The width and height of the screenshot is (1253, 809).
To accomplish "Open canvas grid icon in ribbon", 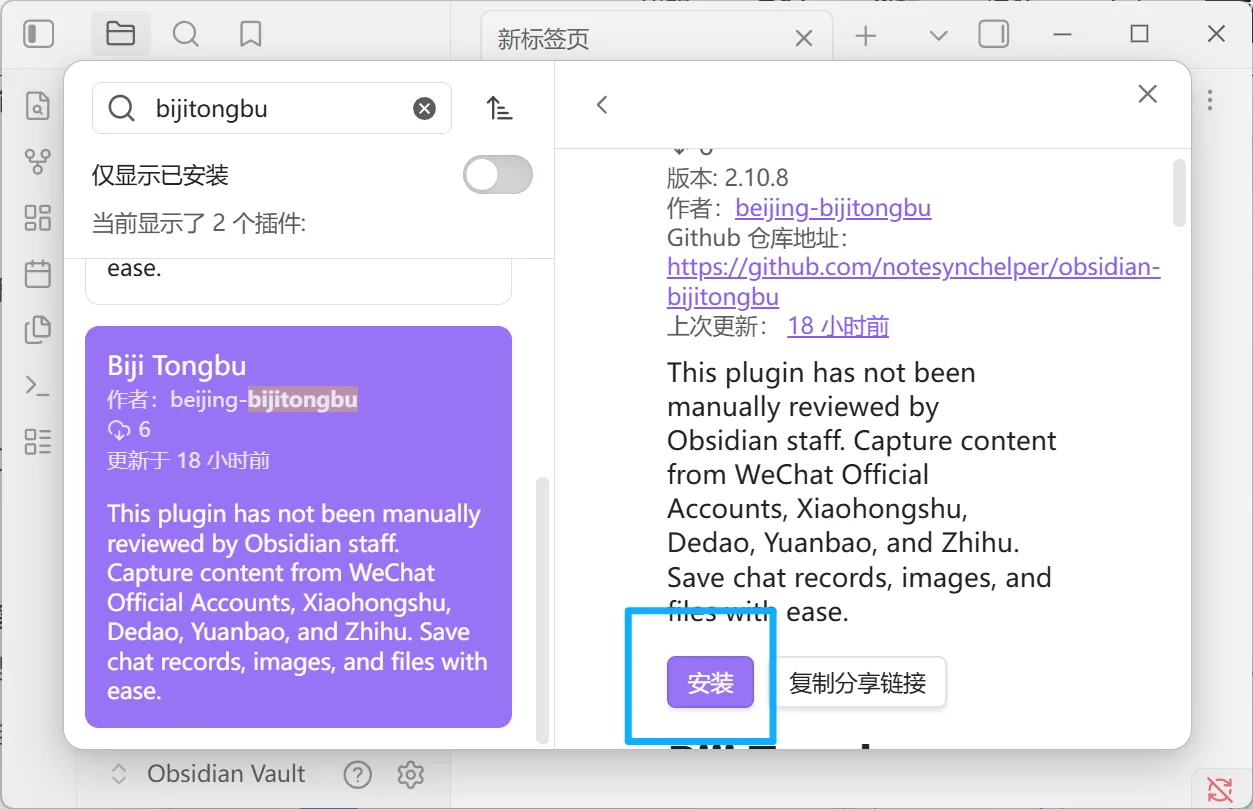I will pyautogui.click(x=38, y=217).
